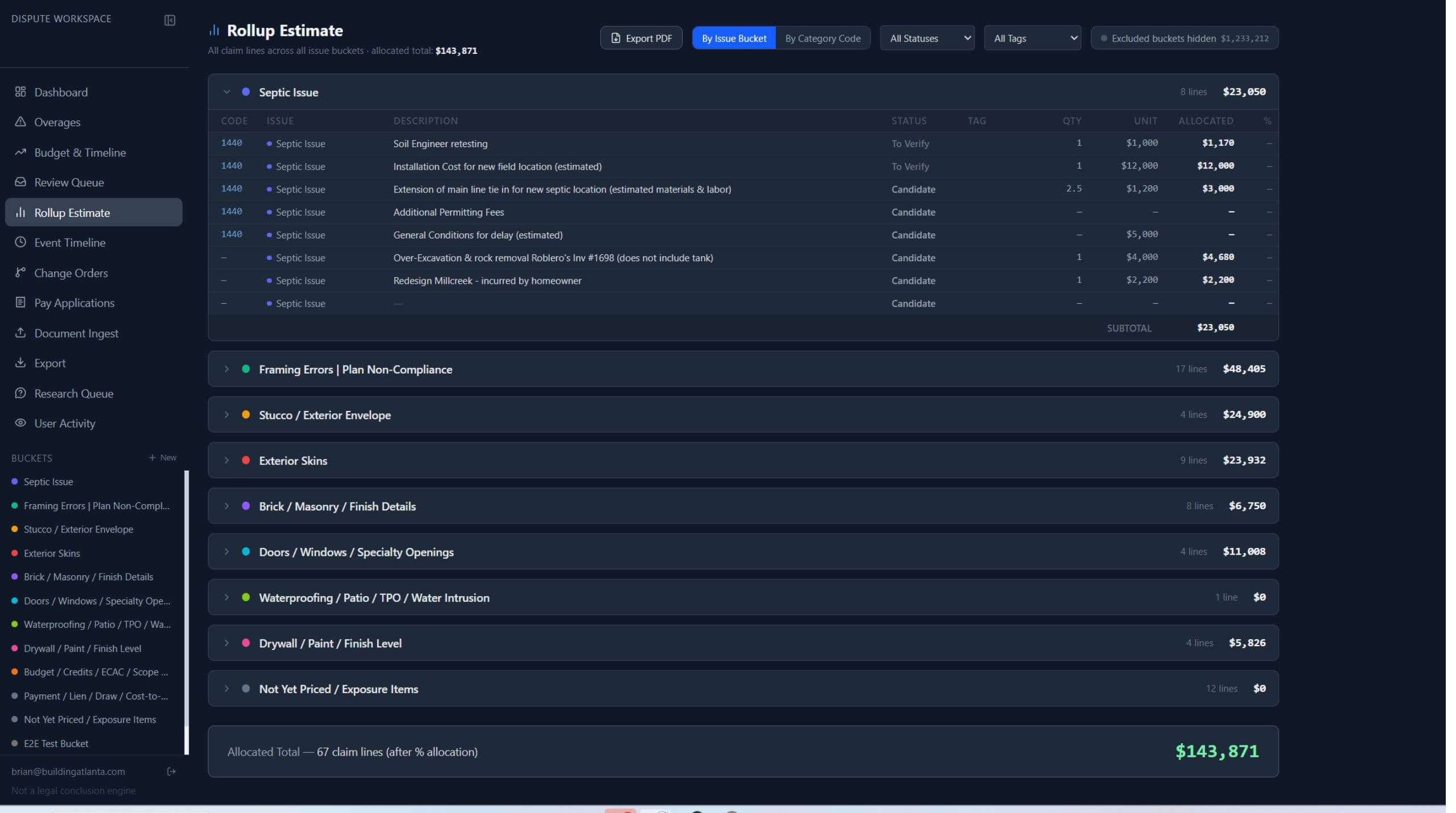Screen dimensions: 1456x813
Task: Go to the Dashboard page
Action: pos(94,92)
